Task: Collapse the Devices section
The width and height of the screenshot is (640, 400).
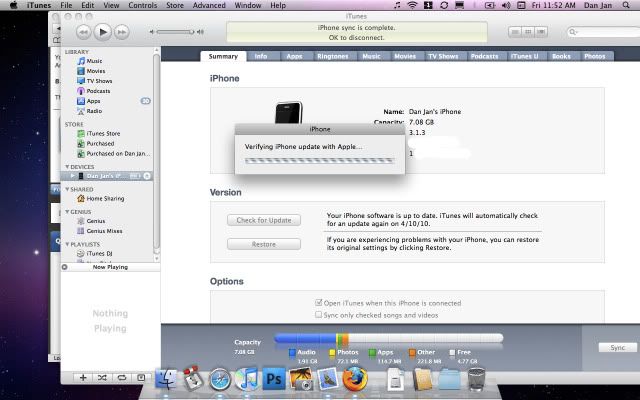Action: (x=67, y=167)
